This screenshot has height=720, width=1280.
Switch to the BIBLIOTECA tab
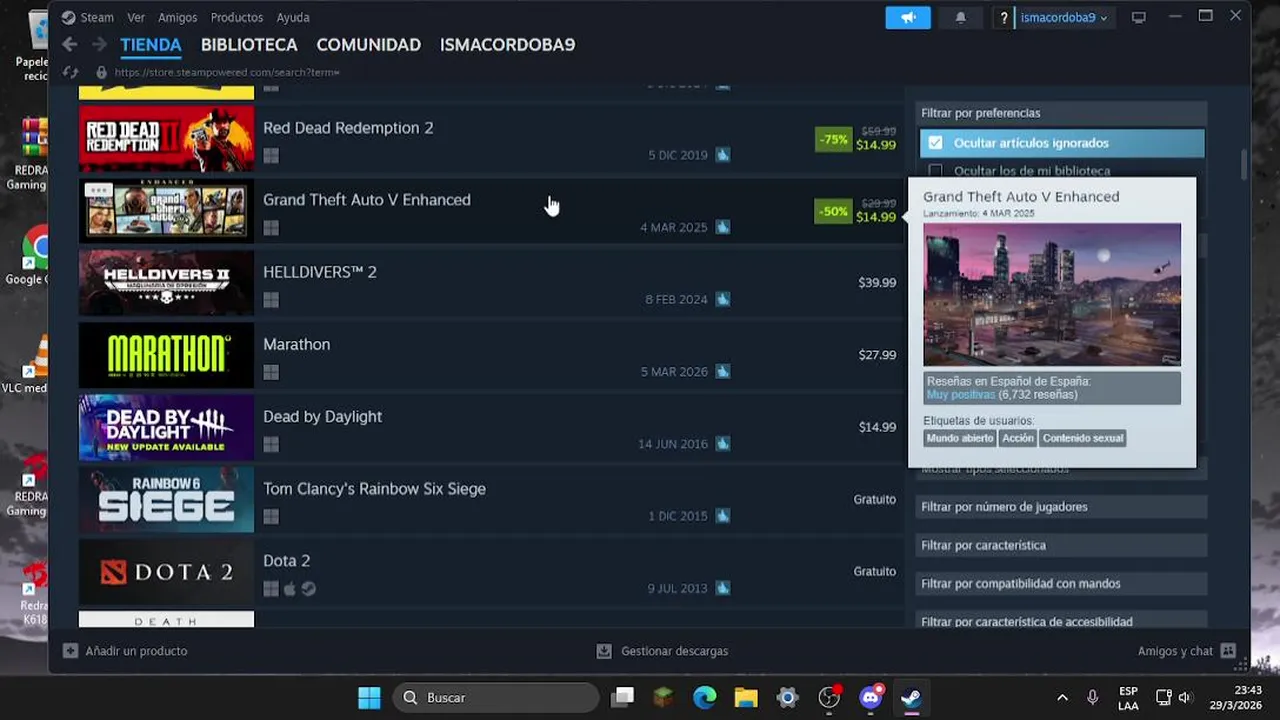[x=249, y=45]
